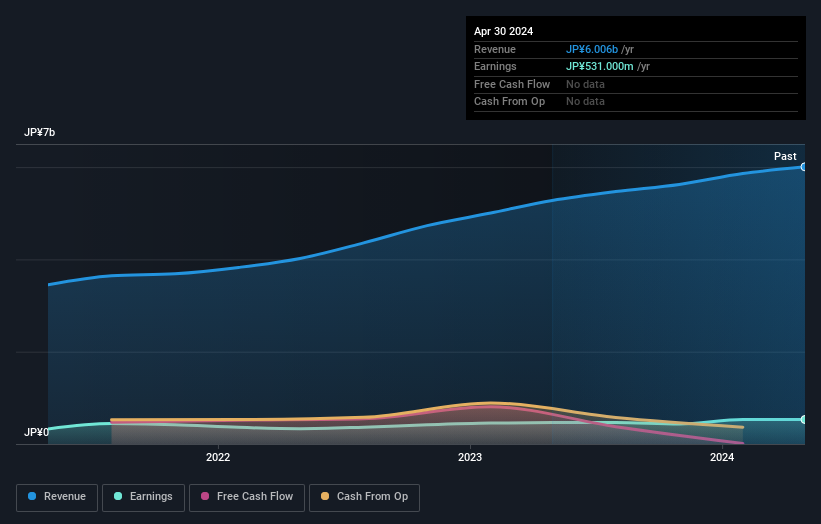
Task: Click the Cash From Op tooltip row label
Action: [x=509, y=102]
